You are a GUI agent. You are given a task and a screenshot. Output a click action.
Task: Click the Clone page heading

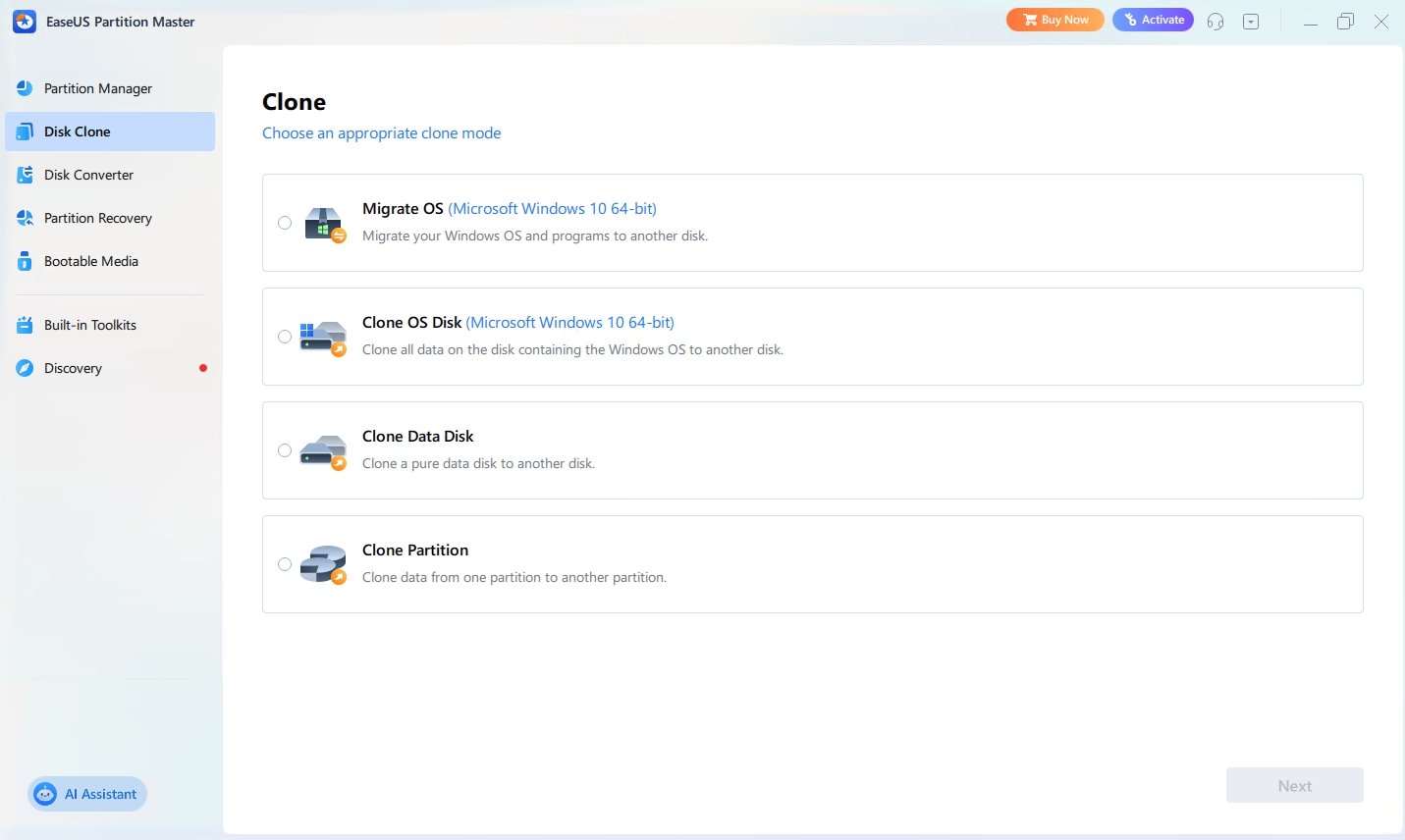294,102
